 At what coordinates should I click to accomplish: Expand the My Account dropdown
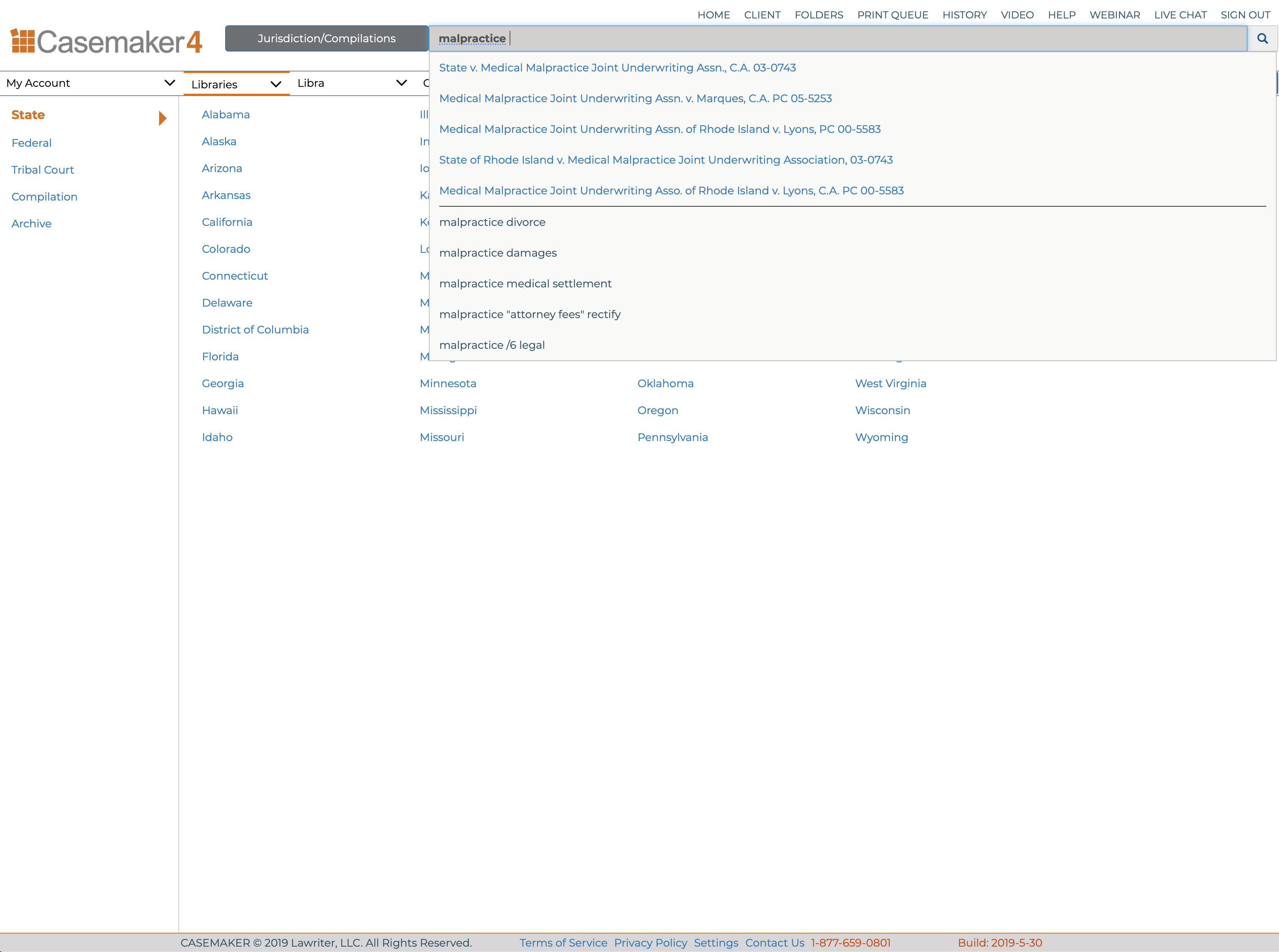(x=169, y=83)
